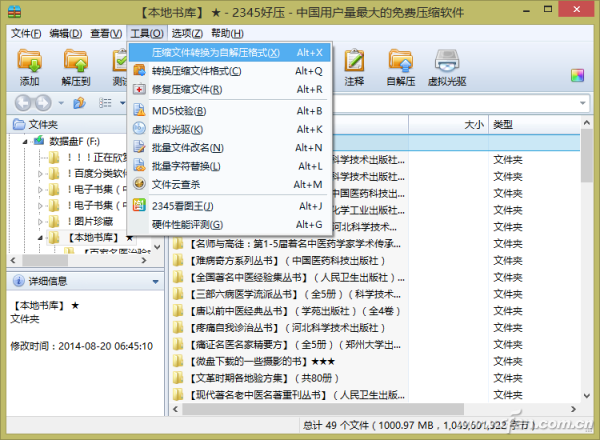Click the 文件夹 panel header
The height and width of the screenshot is (440, 600).
(x=68, y=124)
